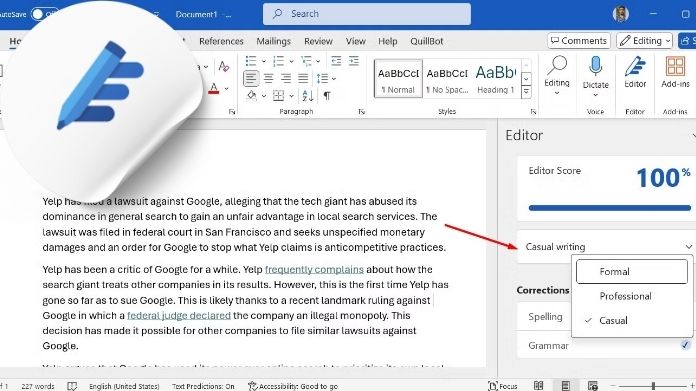Expand the line spacing dropdown arrow

(334, 79)
